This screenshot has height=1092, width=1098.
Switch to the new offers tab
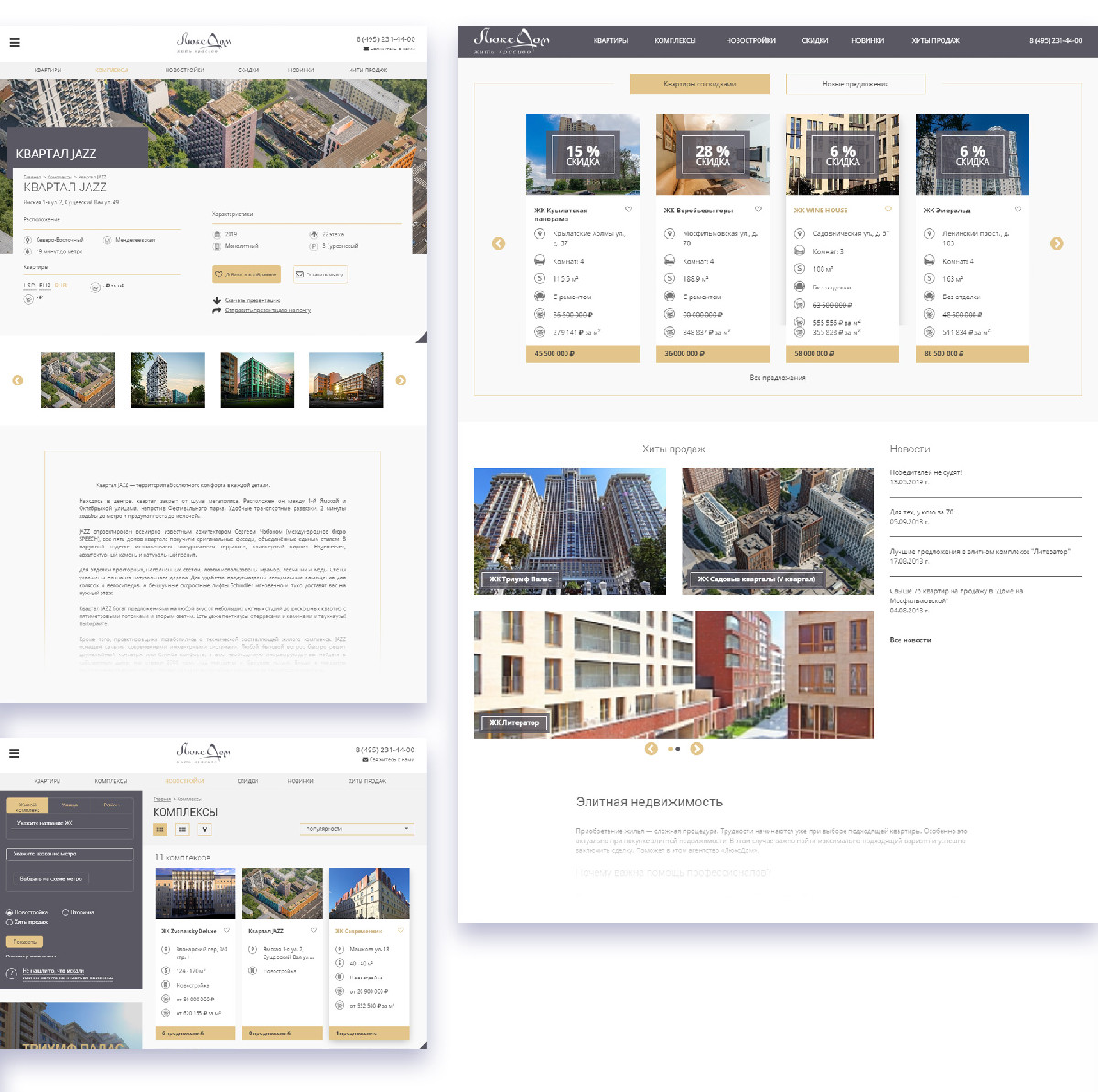(856, 84)
